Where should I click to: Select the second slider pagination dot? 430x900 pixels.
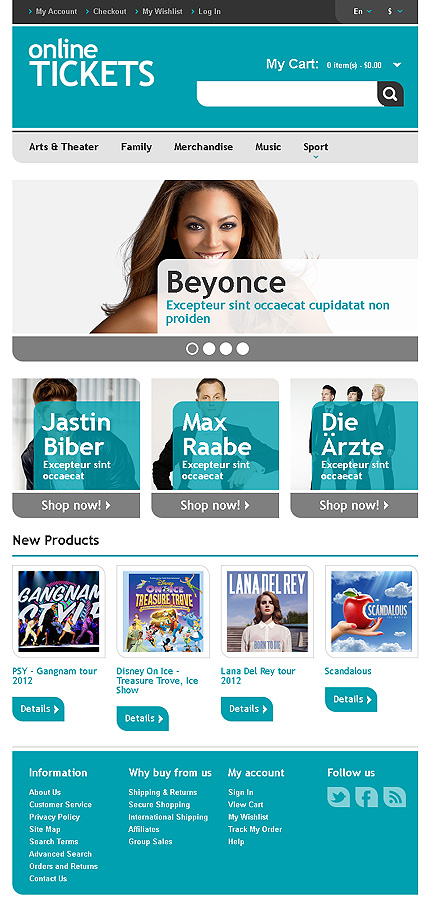click(209, 348)
